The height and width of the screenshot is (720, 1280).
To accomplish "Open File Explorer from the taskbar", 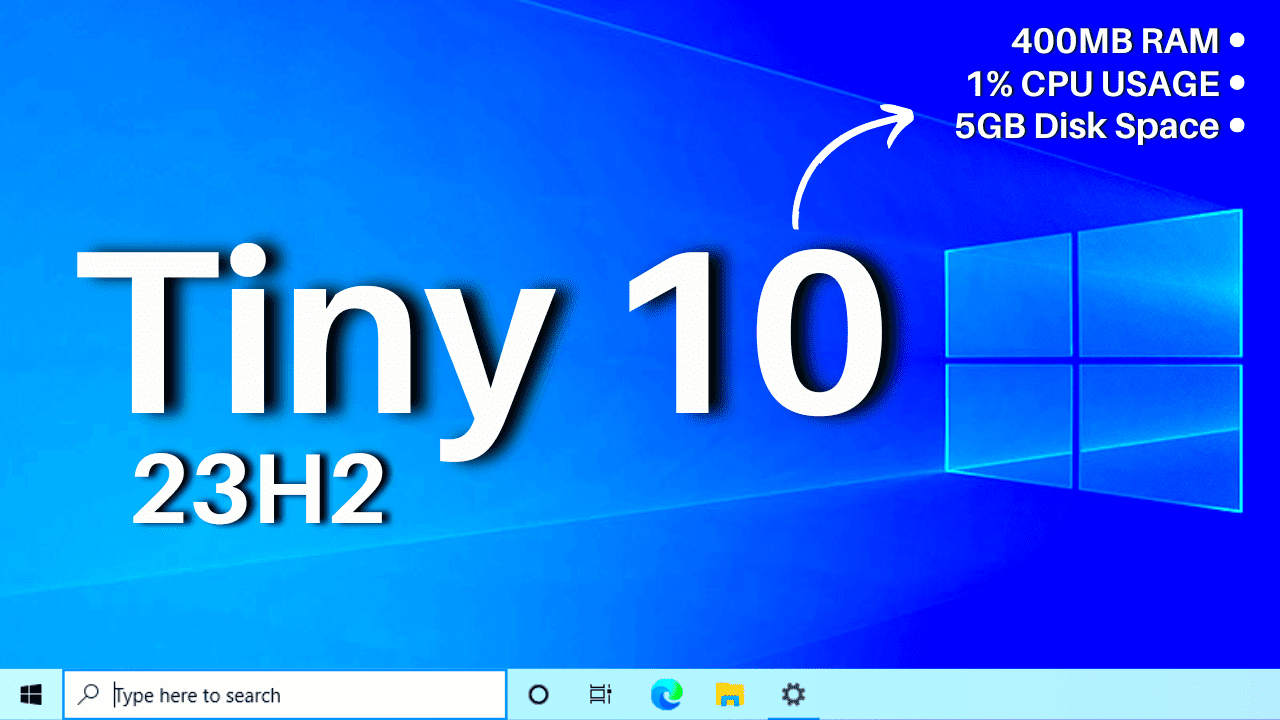I will click(x=731, y=694).
